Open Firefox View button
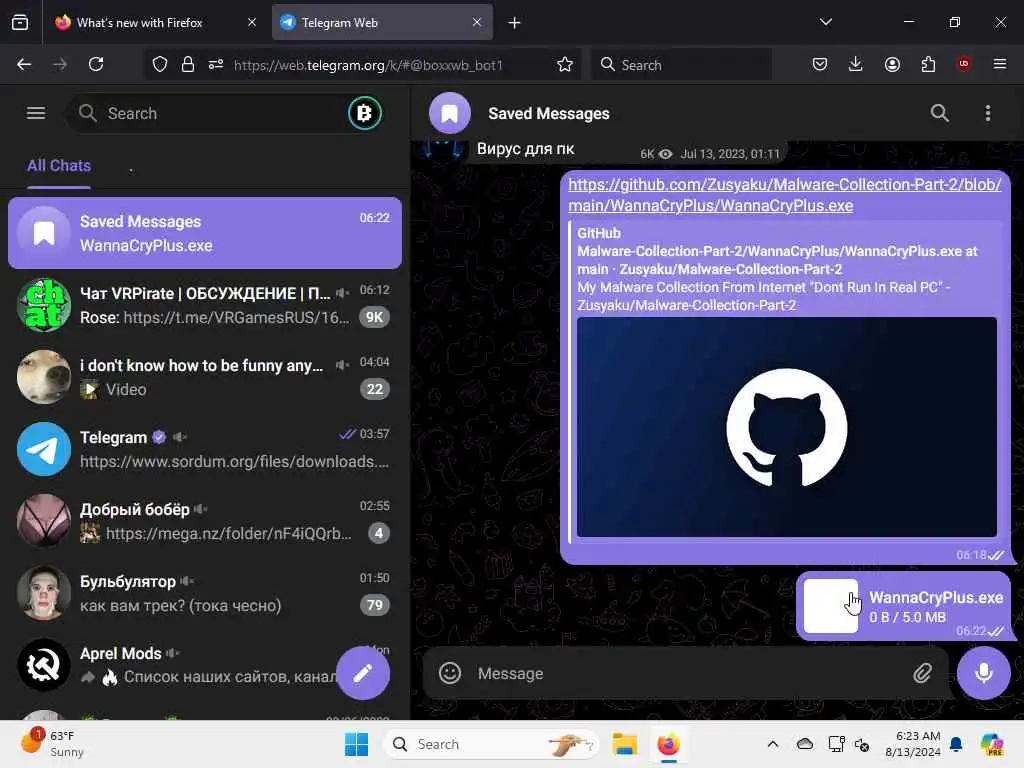This screenshot has height=768, width=1024. pos(20,22)
